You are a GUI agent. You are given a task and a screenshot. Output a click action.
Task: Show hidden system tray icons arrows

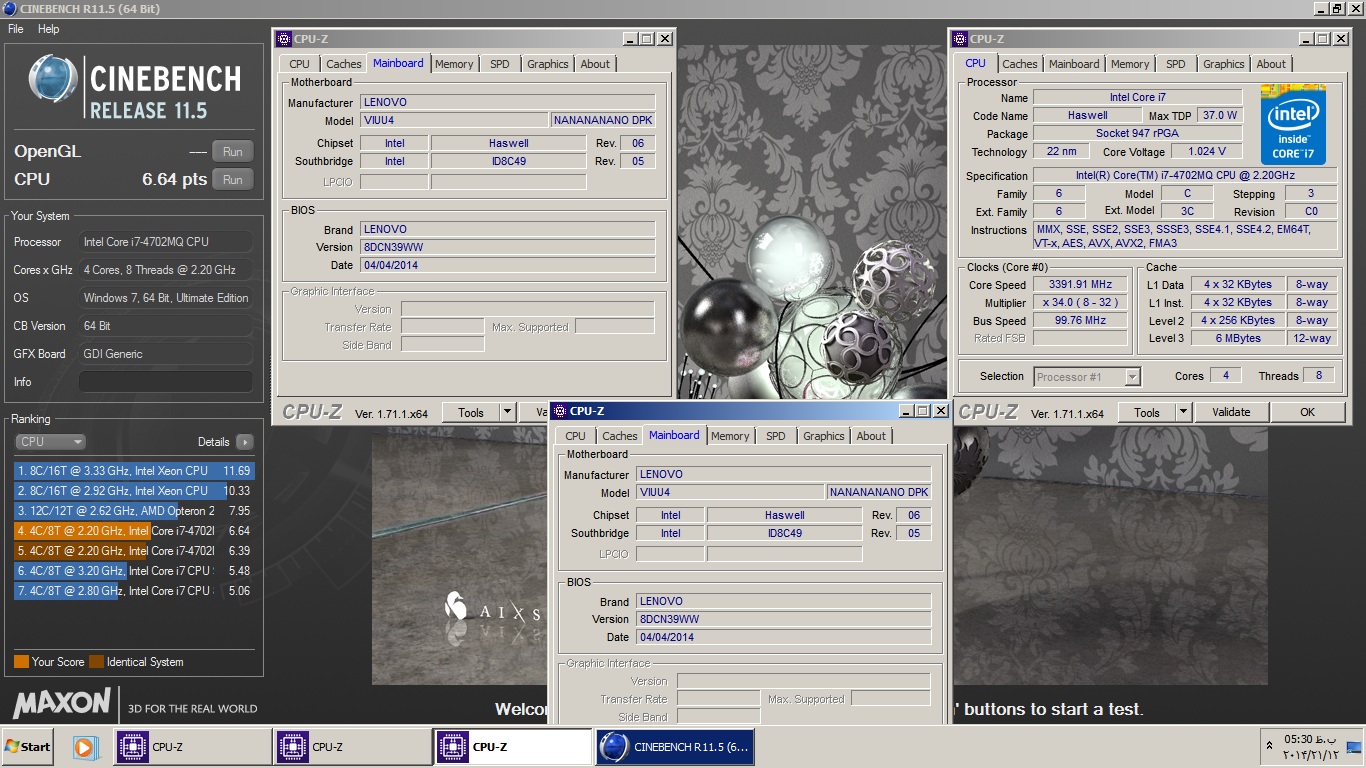click(x=1270, y=746)
